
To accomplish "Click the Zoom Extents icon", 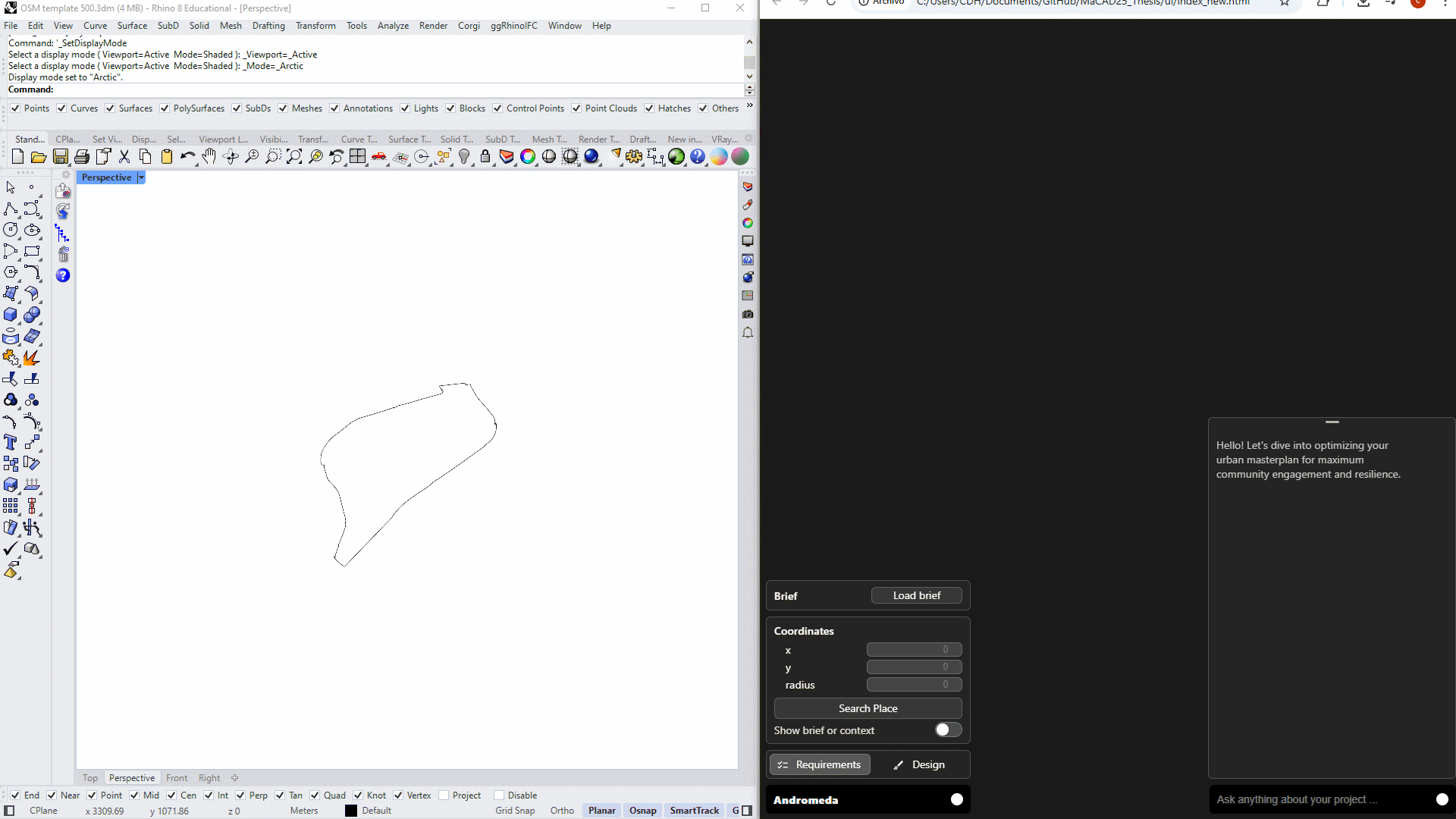I will coord(294,157).
